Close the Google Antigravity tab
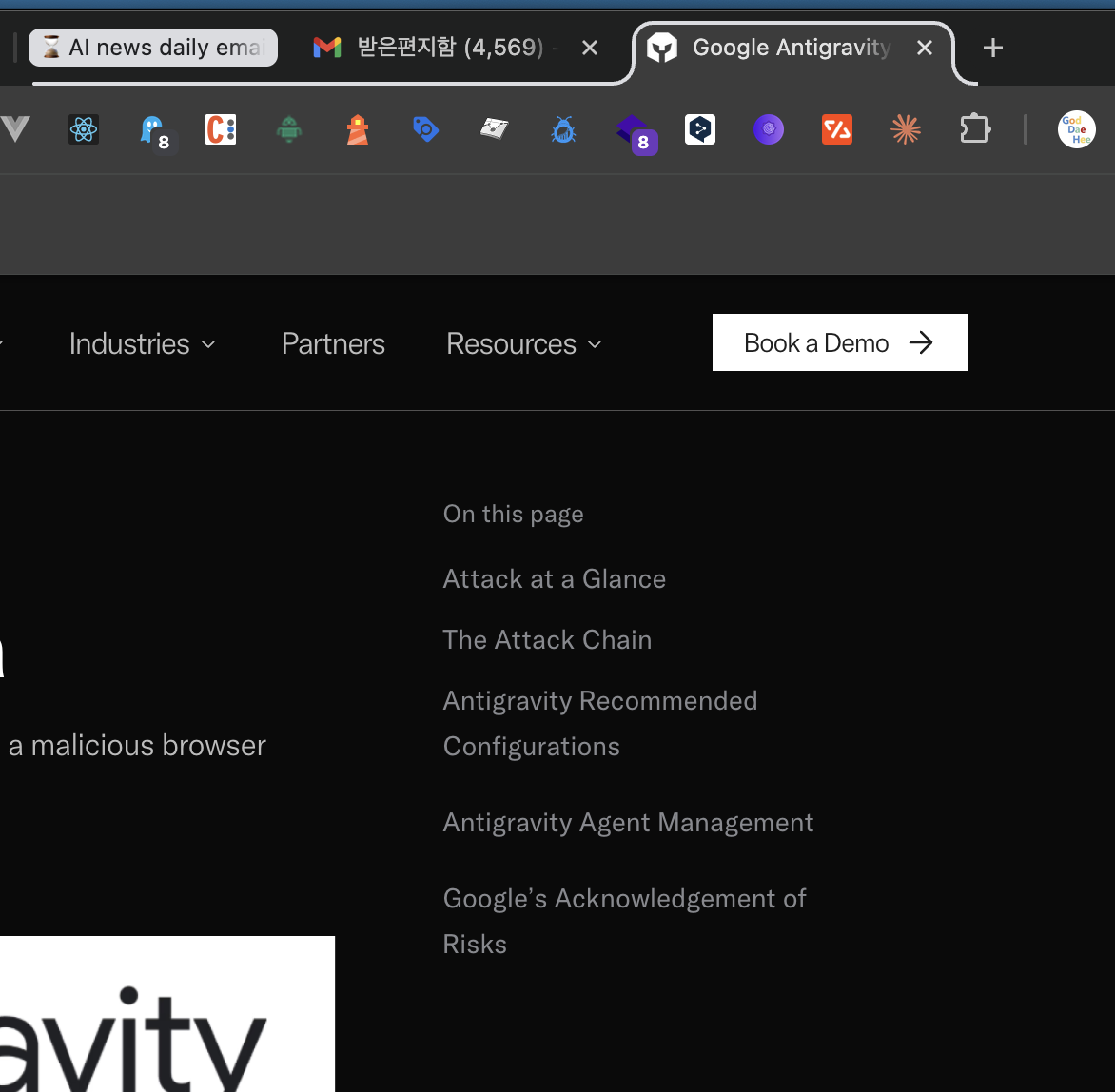Viewport: 1115px width, 1092px height. [x=925, y=48]
